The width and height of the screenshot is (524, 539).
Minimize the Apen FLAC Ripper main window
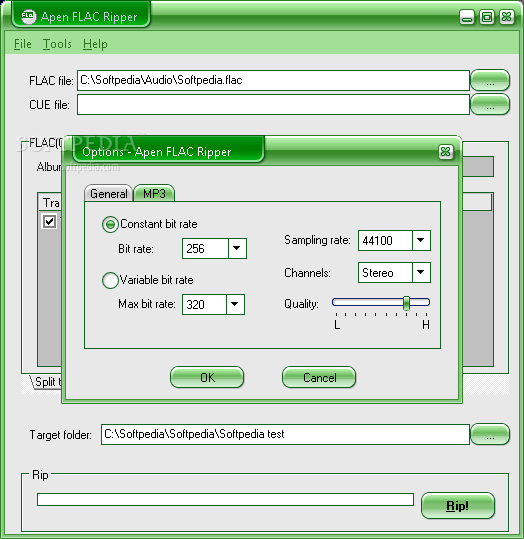[467, 17]
